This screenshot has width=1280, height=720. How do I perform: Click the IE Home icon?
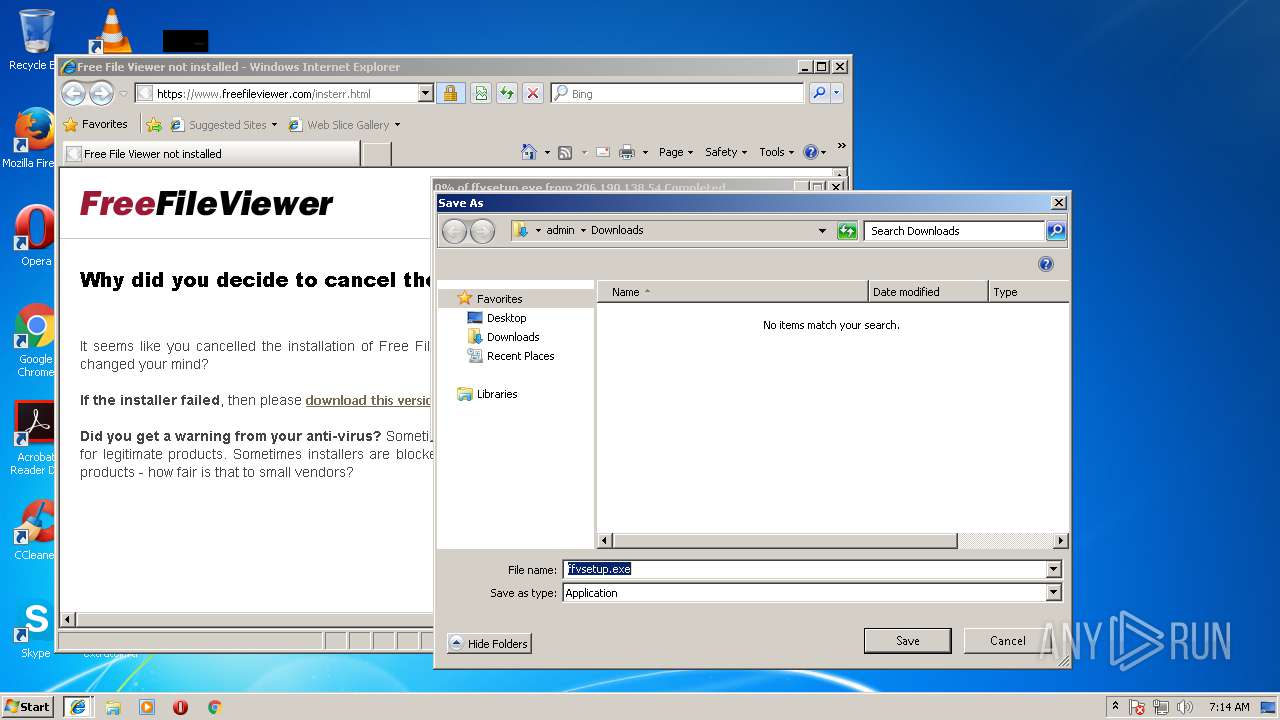click(x=529, y=152)
